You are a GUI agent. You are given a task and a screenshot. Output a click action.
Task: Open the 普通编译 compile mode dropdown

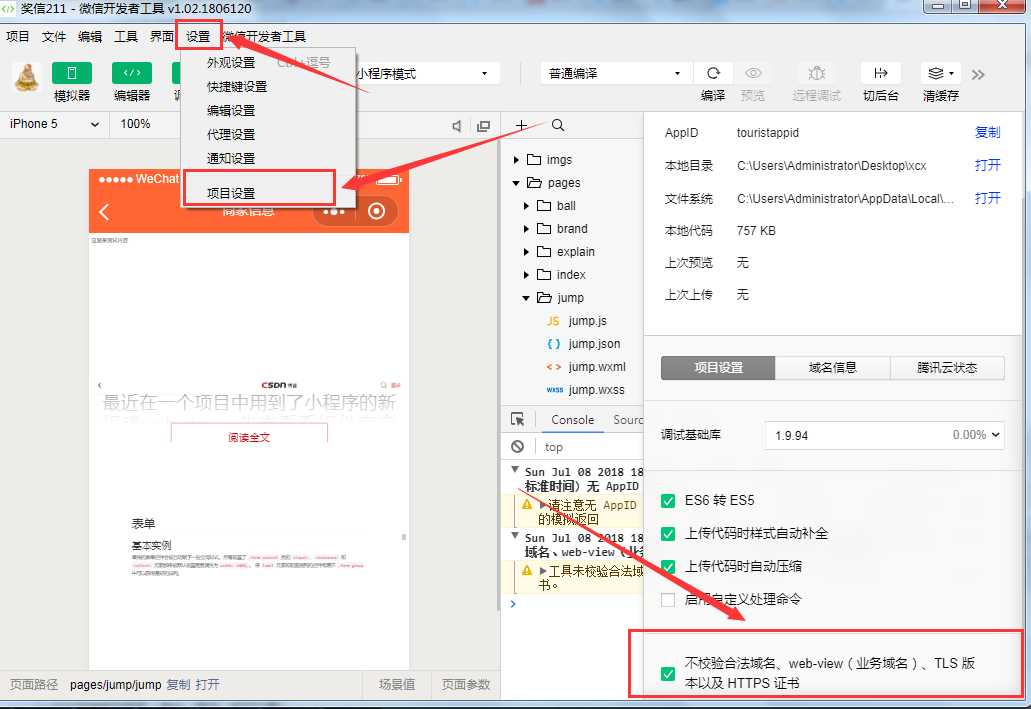click(616, 74)
